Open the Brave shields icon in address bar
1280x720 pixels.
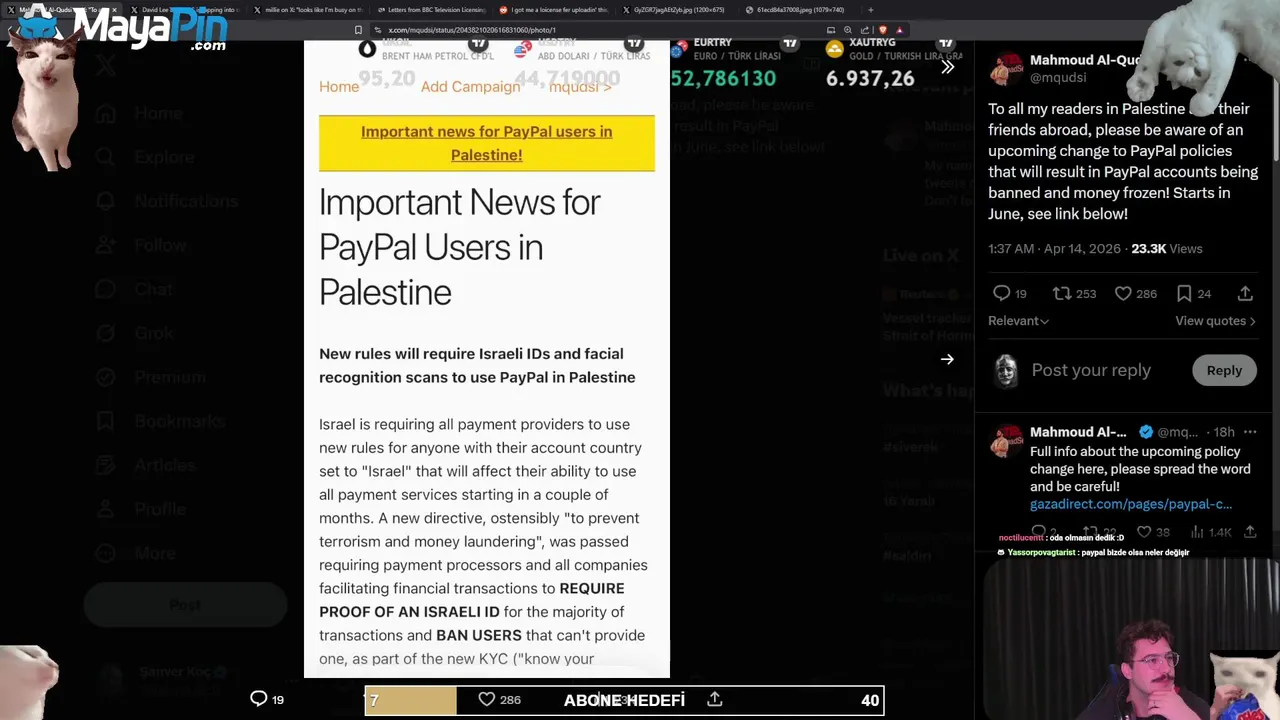pos(883,30)
